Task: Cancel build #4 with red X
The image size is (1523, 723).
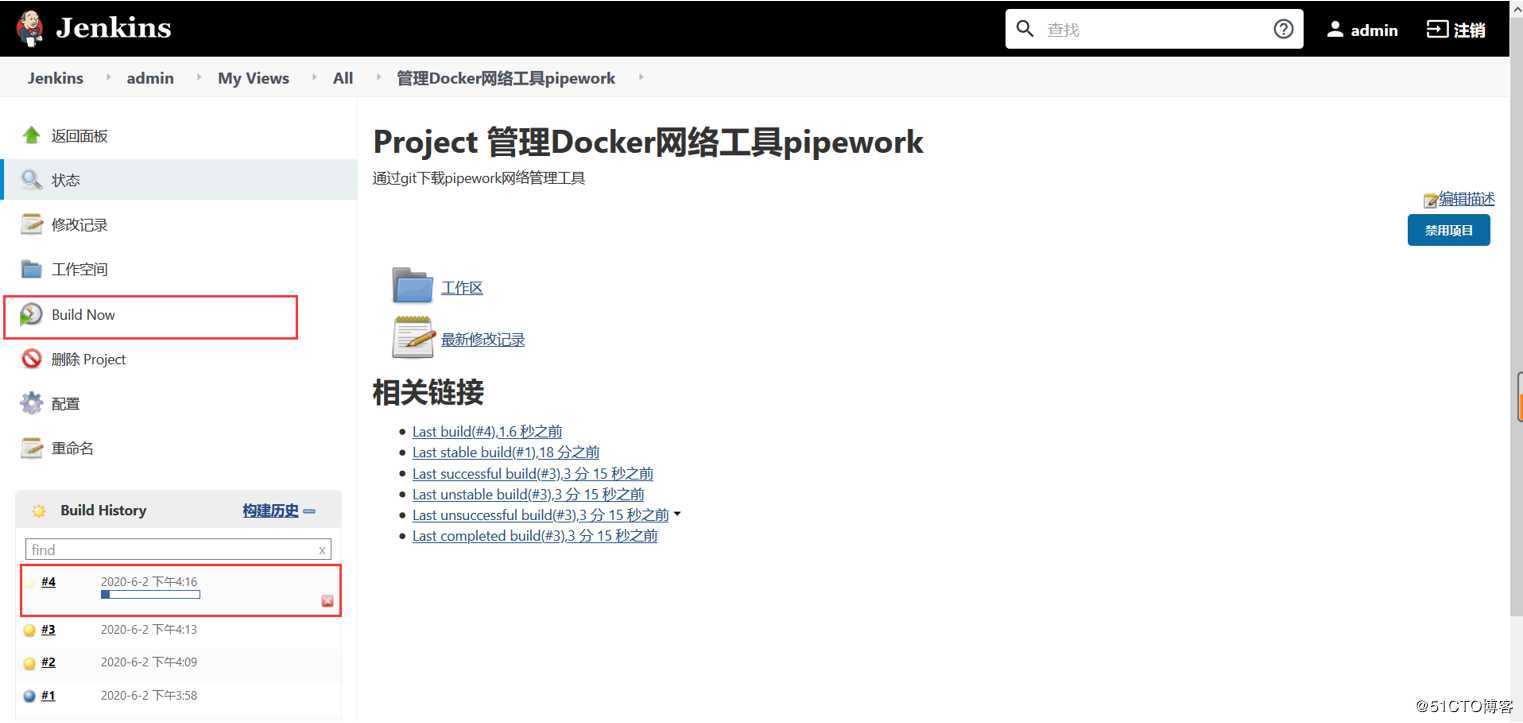Action: pyautogui.click(x=327, y=601)
